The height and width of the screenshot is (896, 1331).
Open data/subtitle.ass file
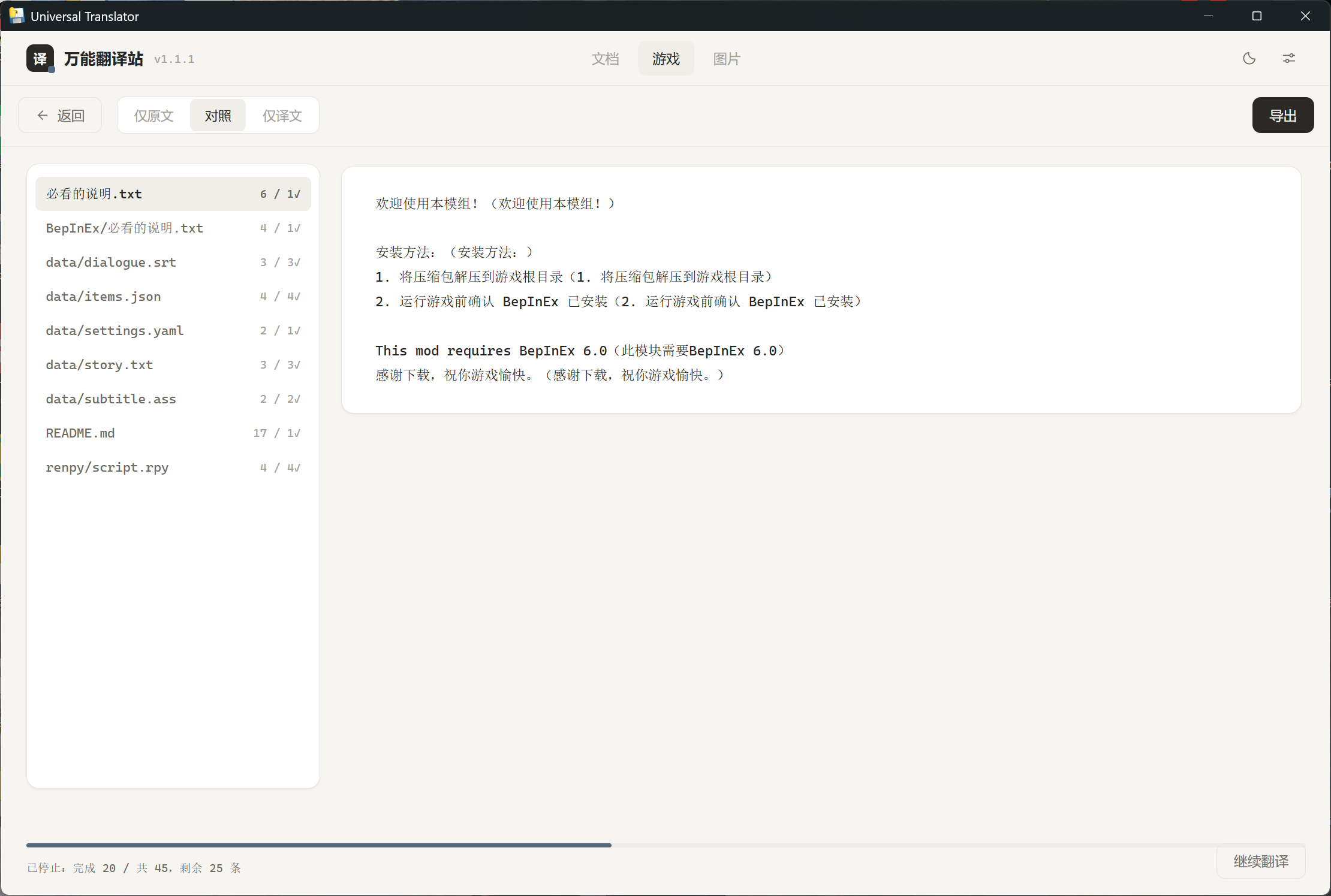point(173,399)
